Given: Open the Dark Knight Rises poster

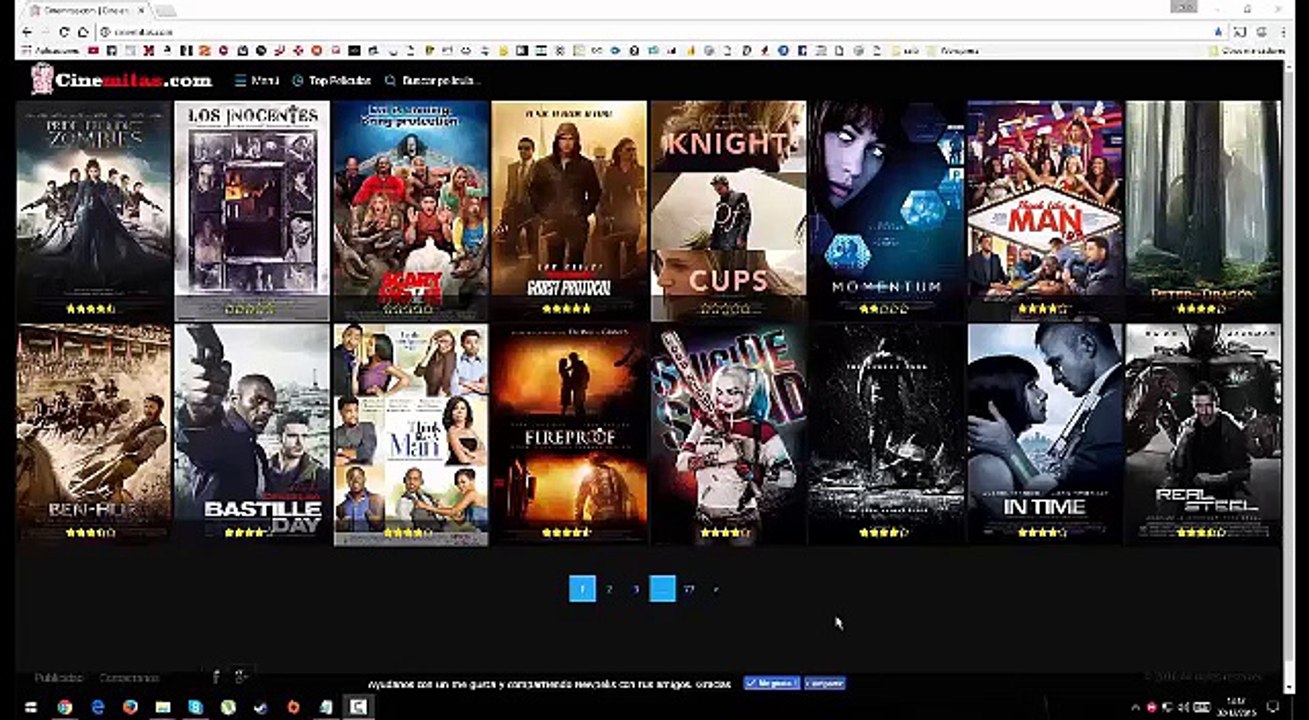Looking at the screenshot, I should (x=886, y=434).
